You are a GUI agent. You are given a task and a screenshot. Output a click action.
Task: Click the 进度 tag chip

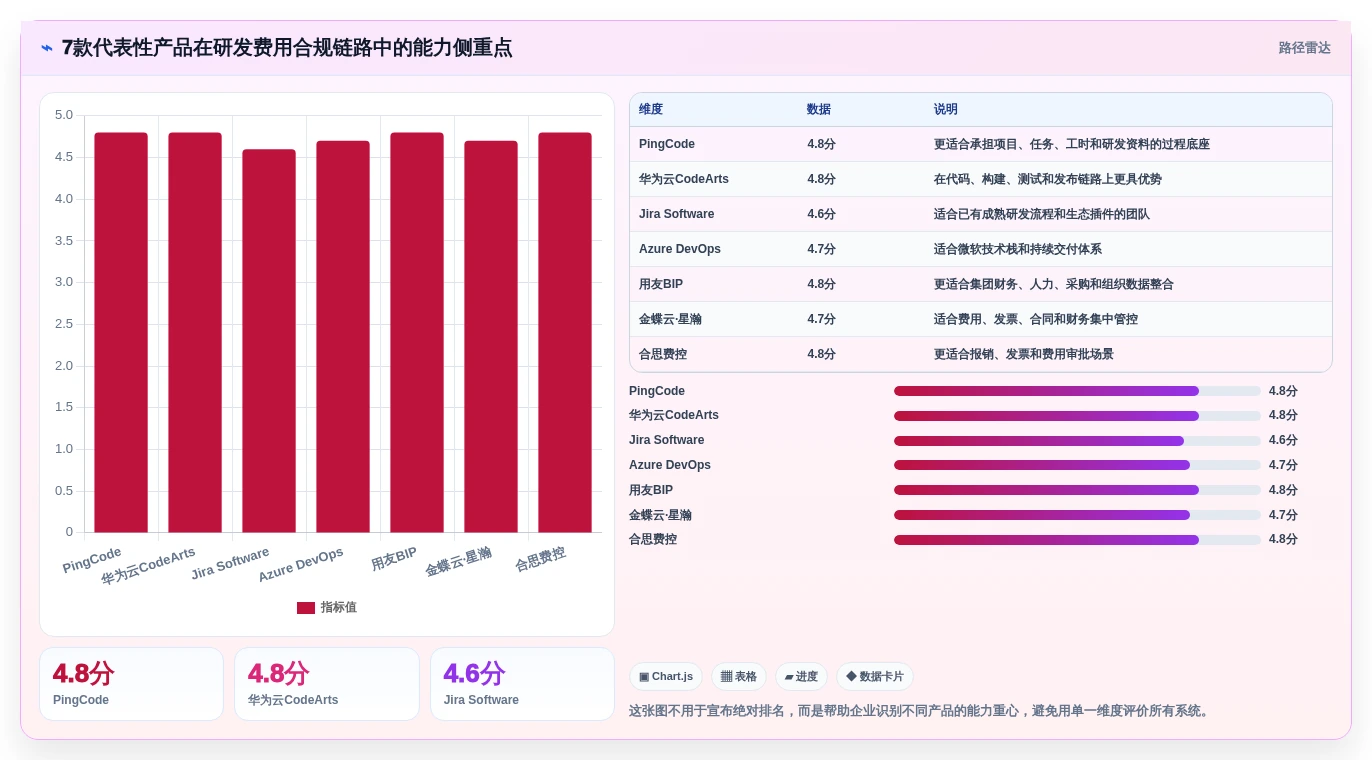(801, 677)
